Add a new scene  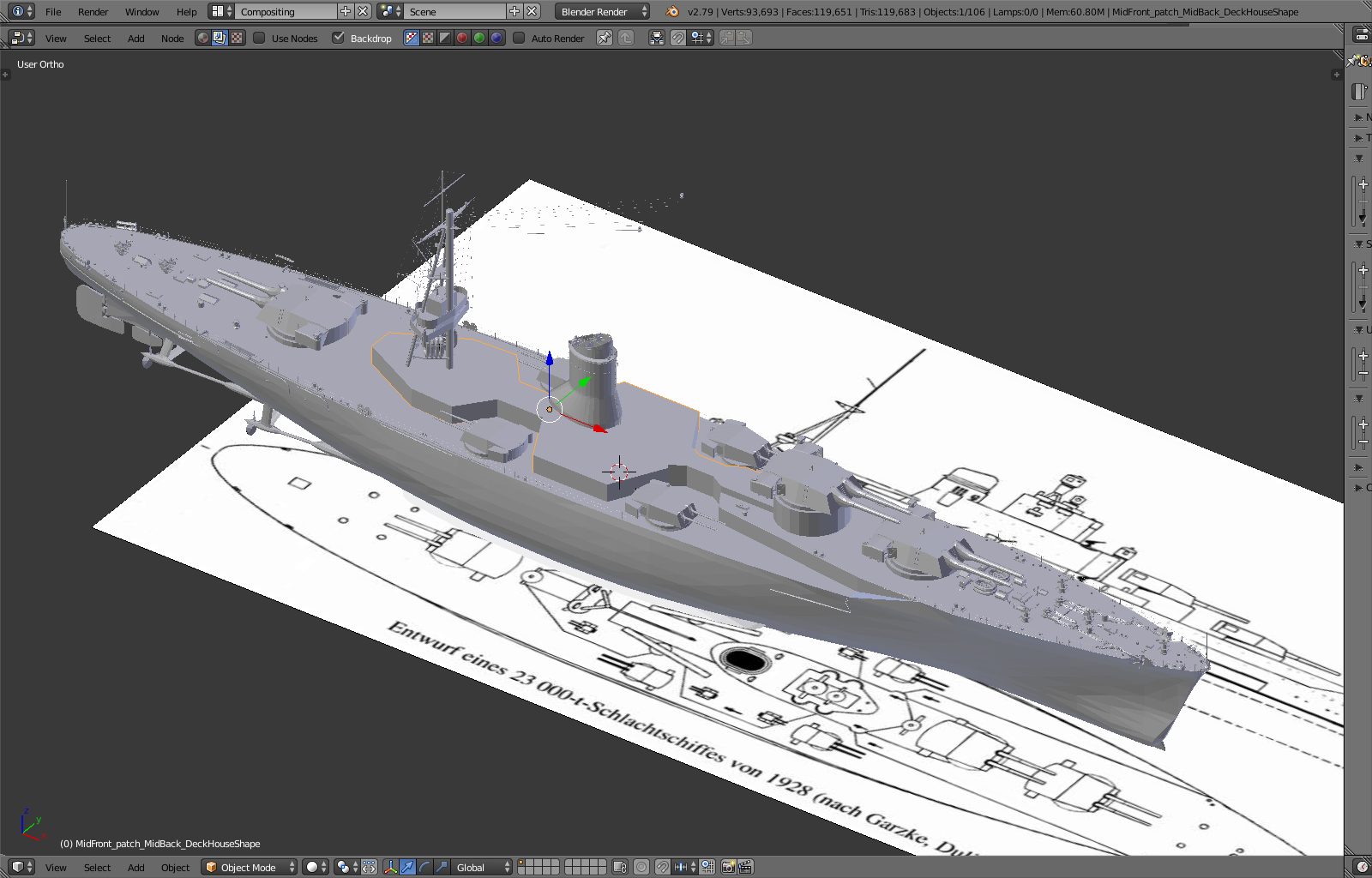pos(514,11)
